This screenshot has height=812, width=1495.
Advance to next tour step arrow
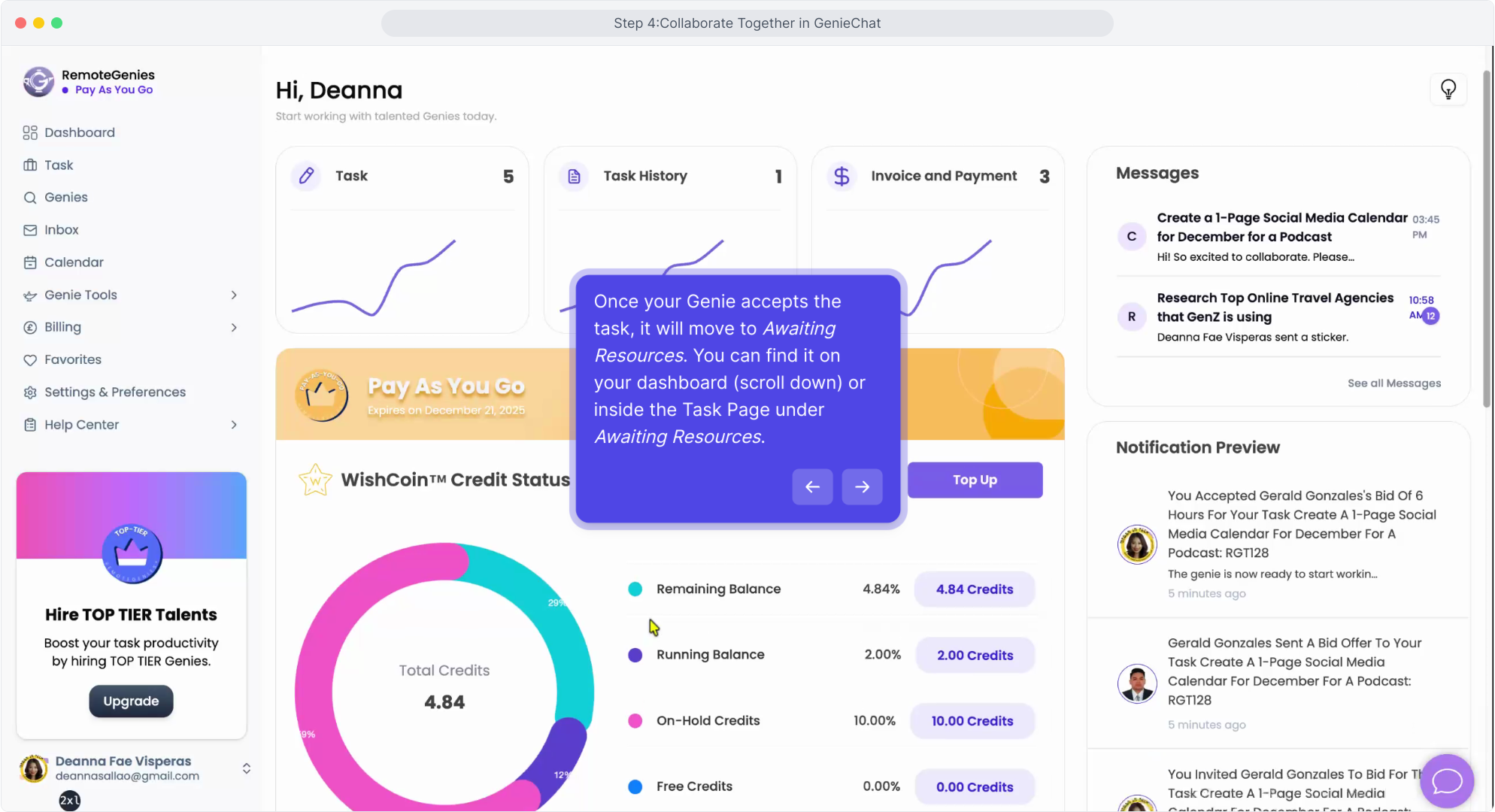pos(862,486)
